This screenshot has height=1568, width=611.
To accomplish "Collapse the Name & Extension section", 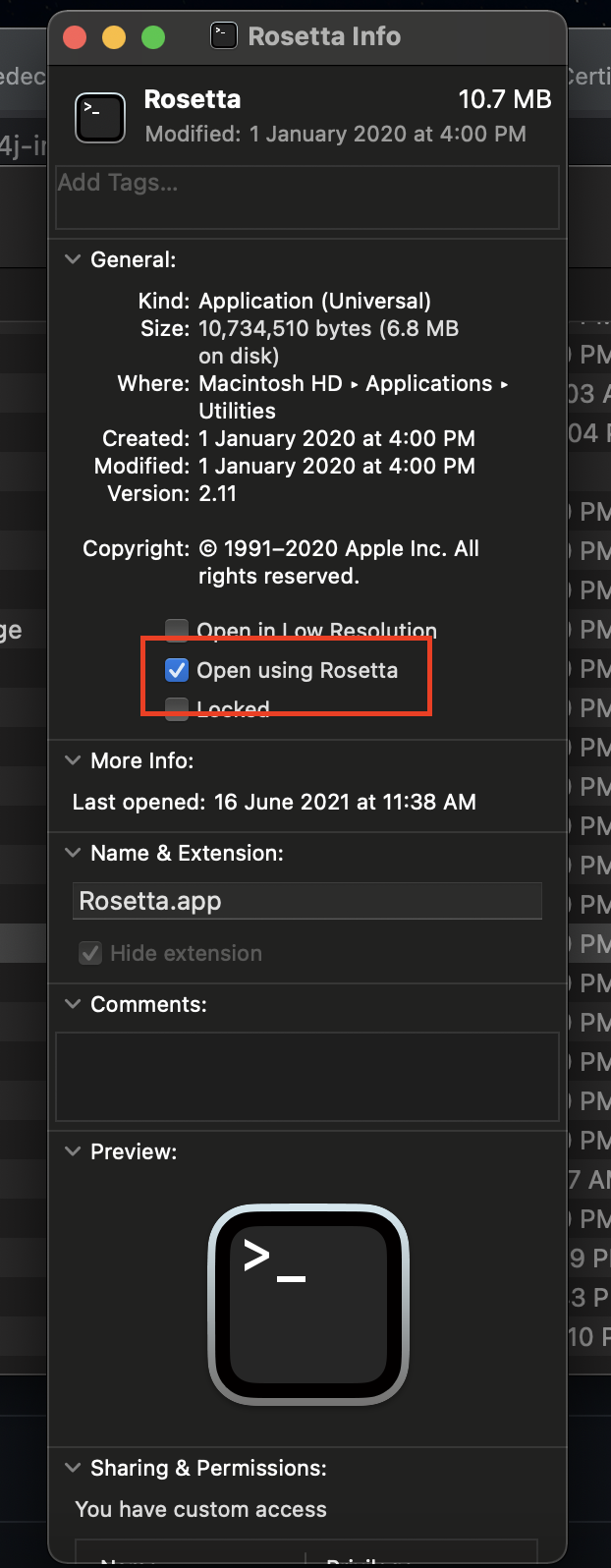I will [x=73, y=853].
